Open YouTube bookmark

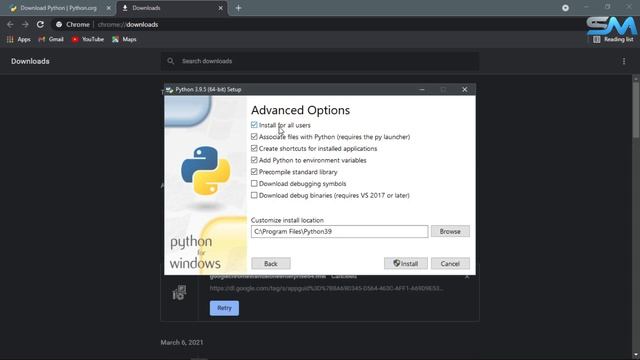[x=88, y=40]
